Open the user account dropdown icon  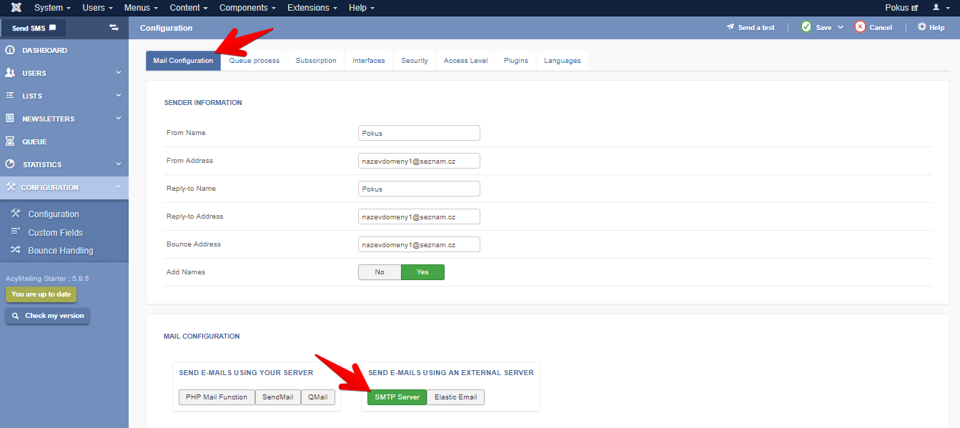pos(940,8)
